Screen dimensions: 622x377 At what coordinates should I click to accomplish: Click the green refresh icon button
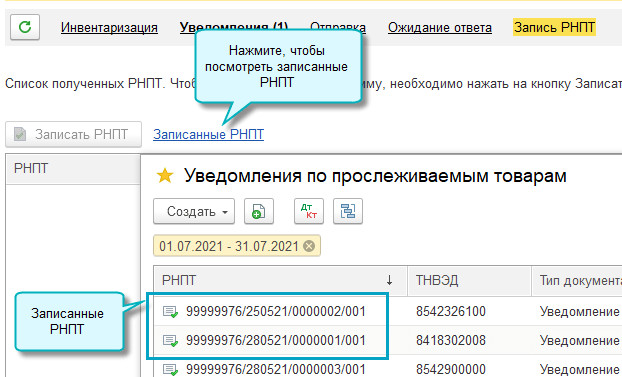tap(25, 27)
